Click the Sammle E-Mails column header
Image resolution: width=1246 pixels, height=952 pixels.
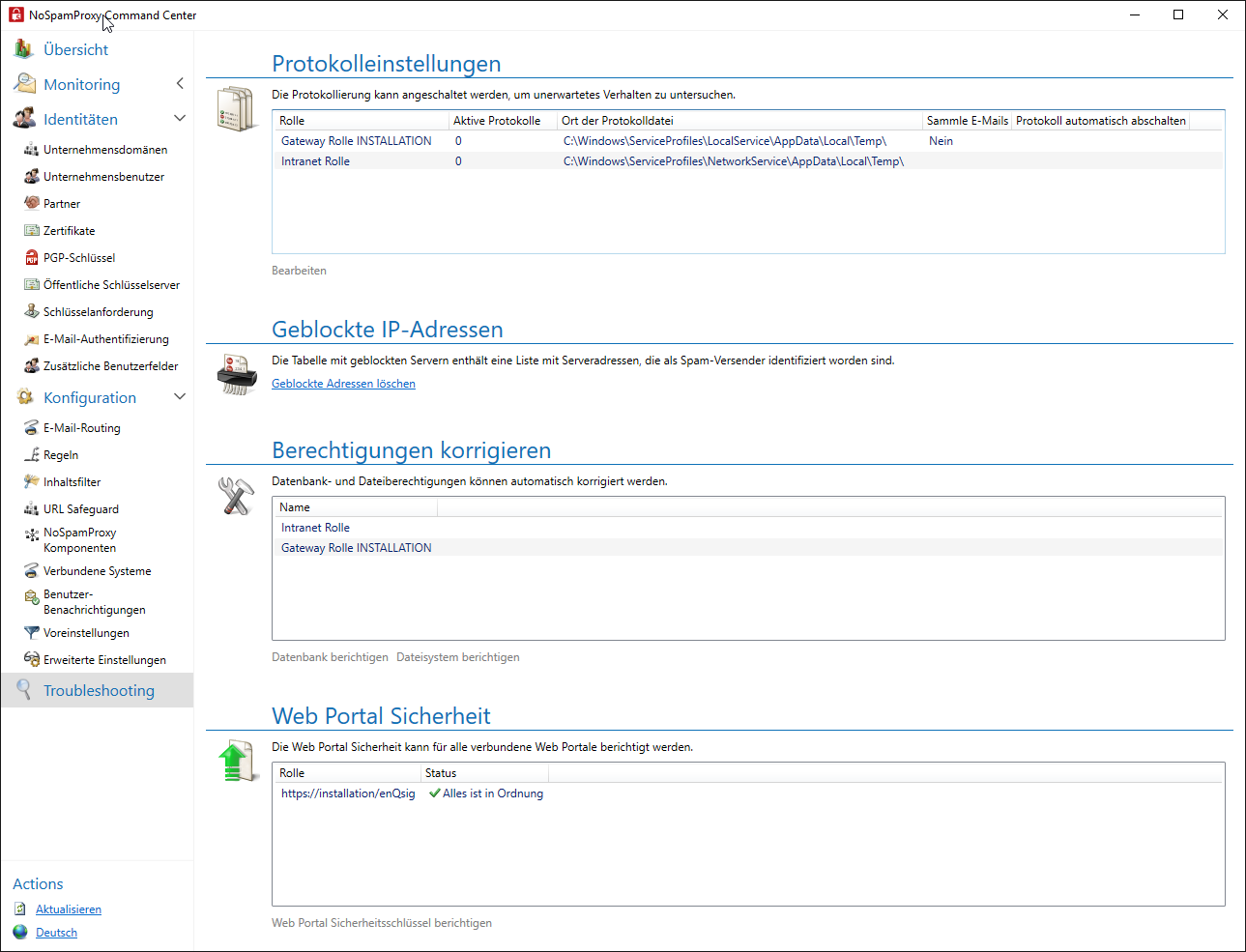coord(967,121)
